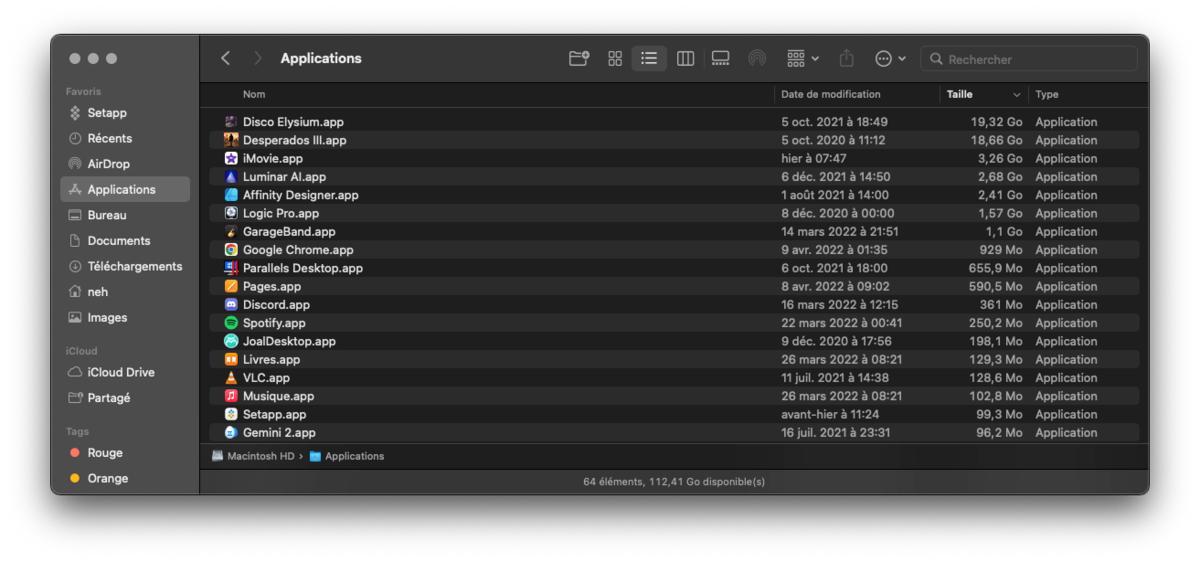
Task: Click the Setapp app icon in file list
Action: coord(231,414)
